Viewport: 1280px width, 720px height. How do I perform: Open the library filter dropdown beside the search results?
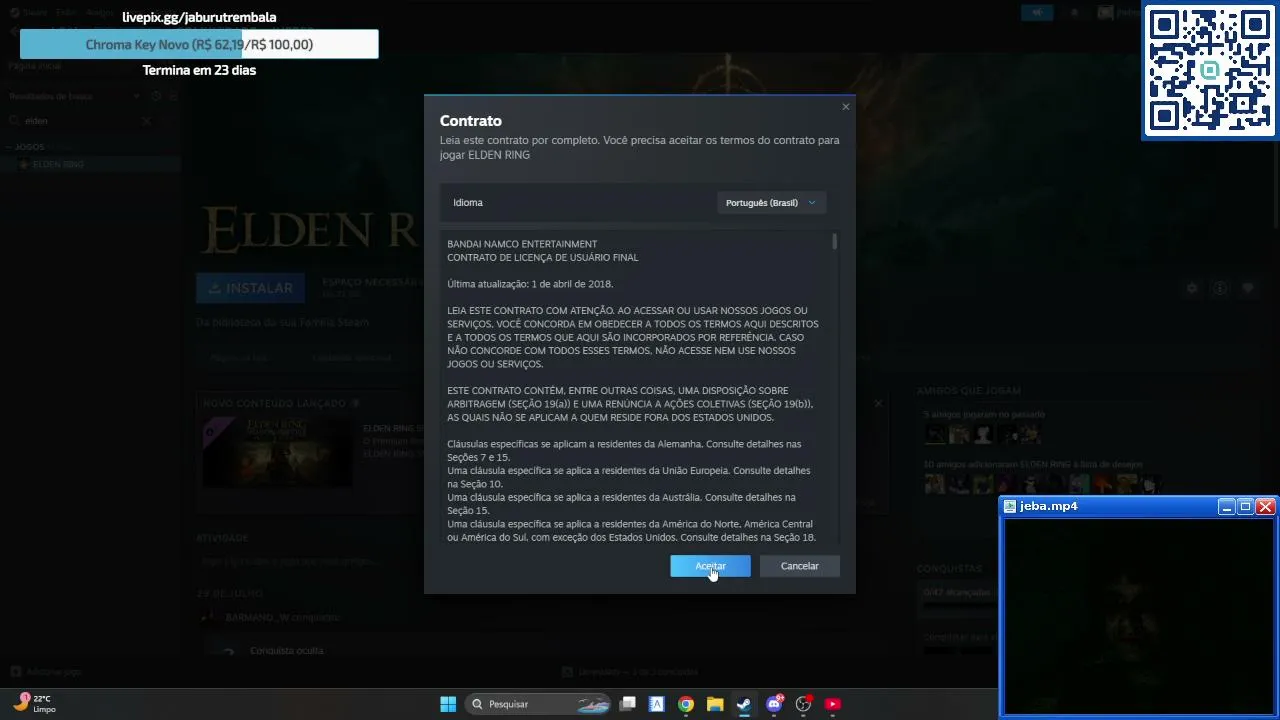tap(137, 96)
